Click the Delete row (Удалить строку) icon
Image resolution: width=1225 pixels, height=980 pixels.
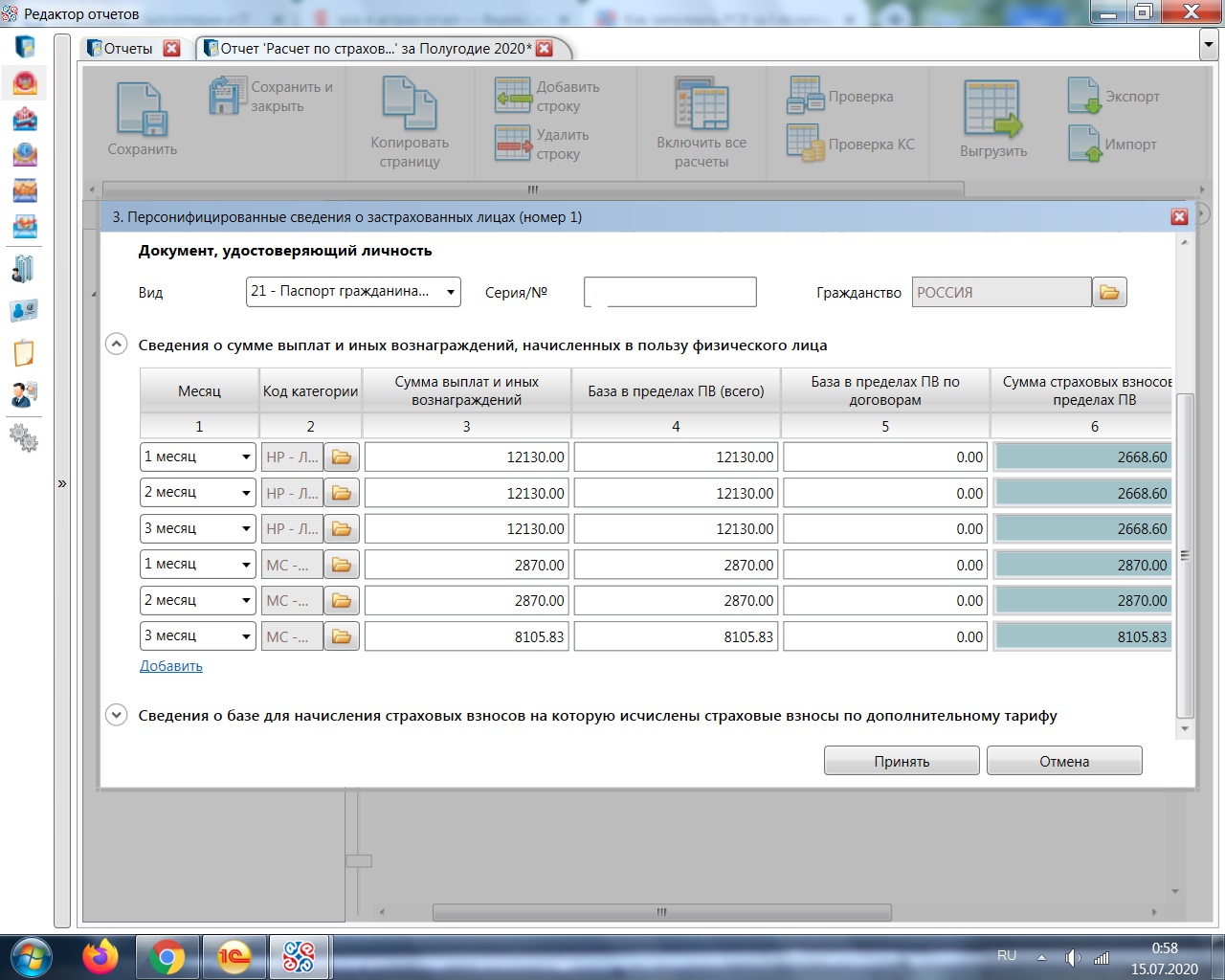coord(513,144)
